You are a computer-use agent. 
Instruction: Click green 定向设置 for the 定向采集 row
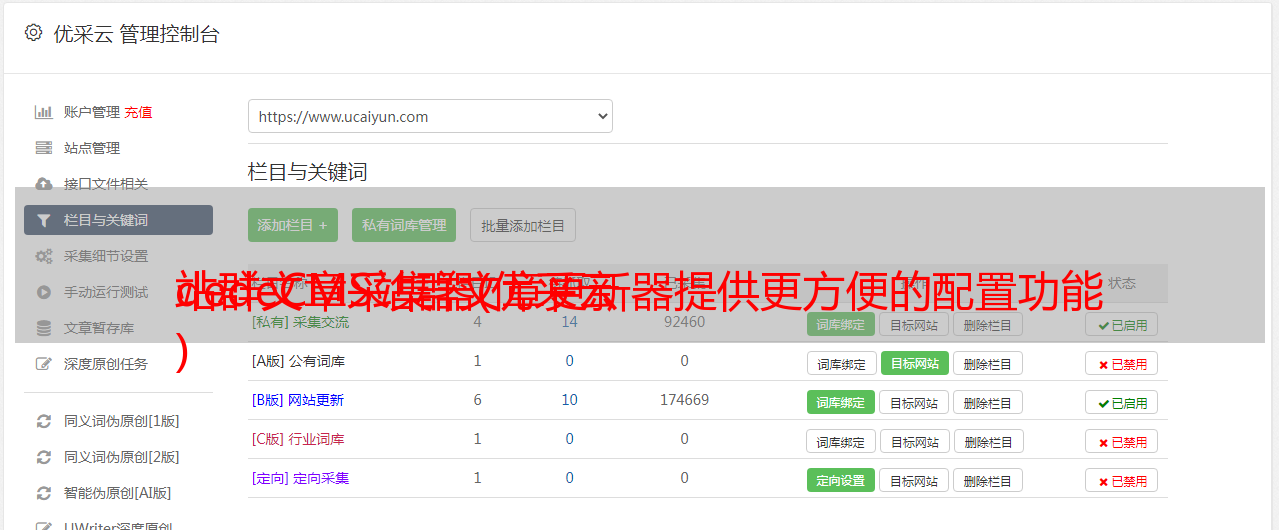coord(841,480)
